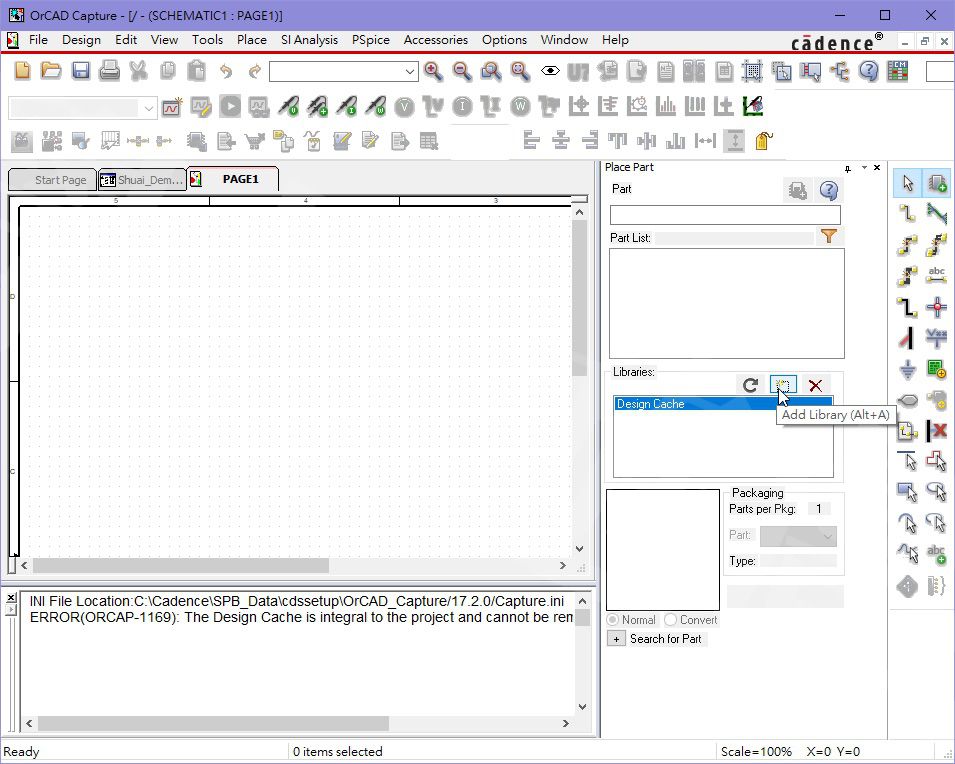This screenshot has height=764, width=955.
Task: Open Place Part panel options arrow
Action: click(x=864, y=168)
